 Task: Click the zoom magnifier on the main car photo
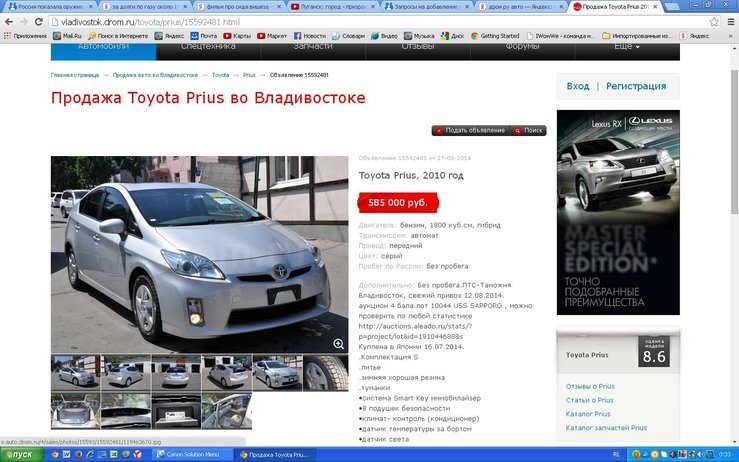pos(339,343)
